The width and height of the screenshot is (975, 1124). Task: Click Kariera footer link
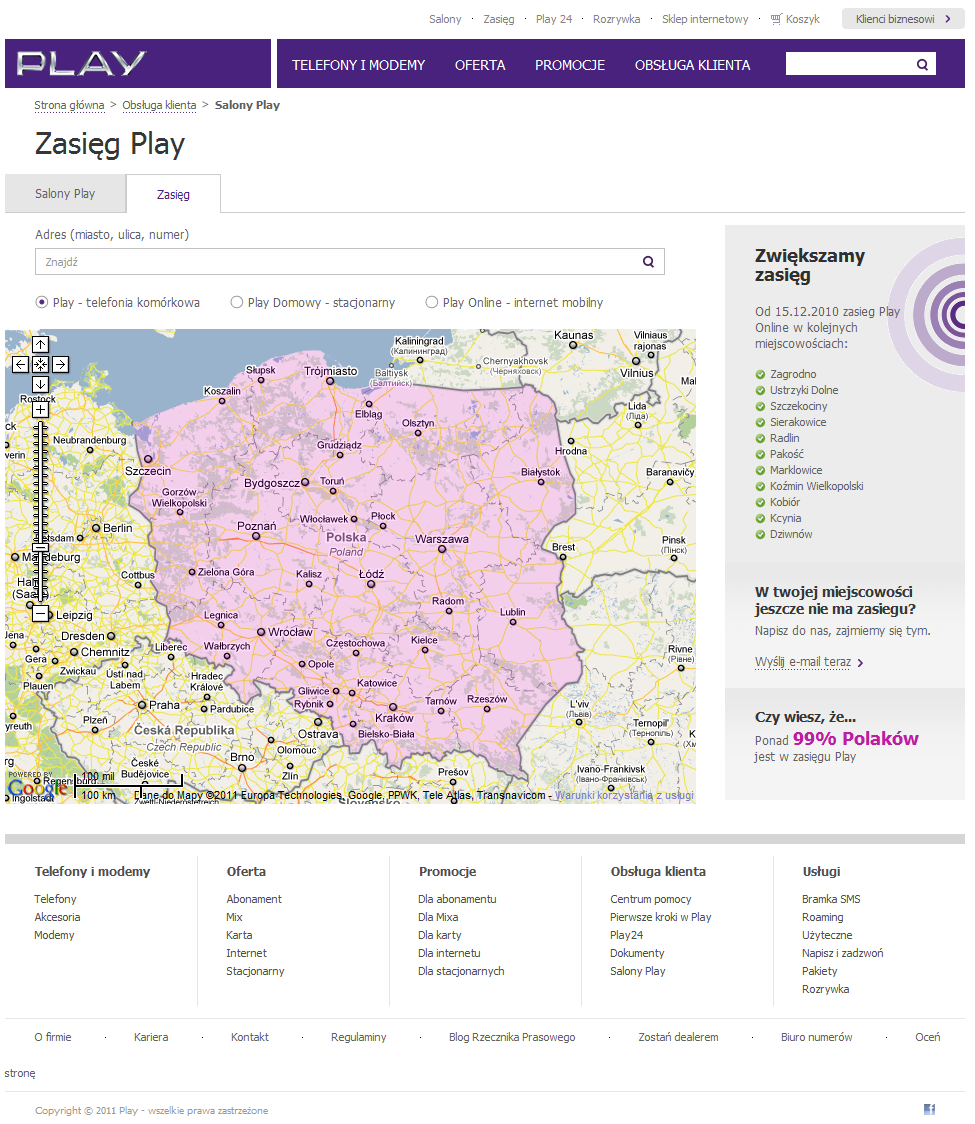point(151,1037)
